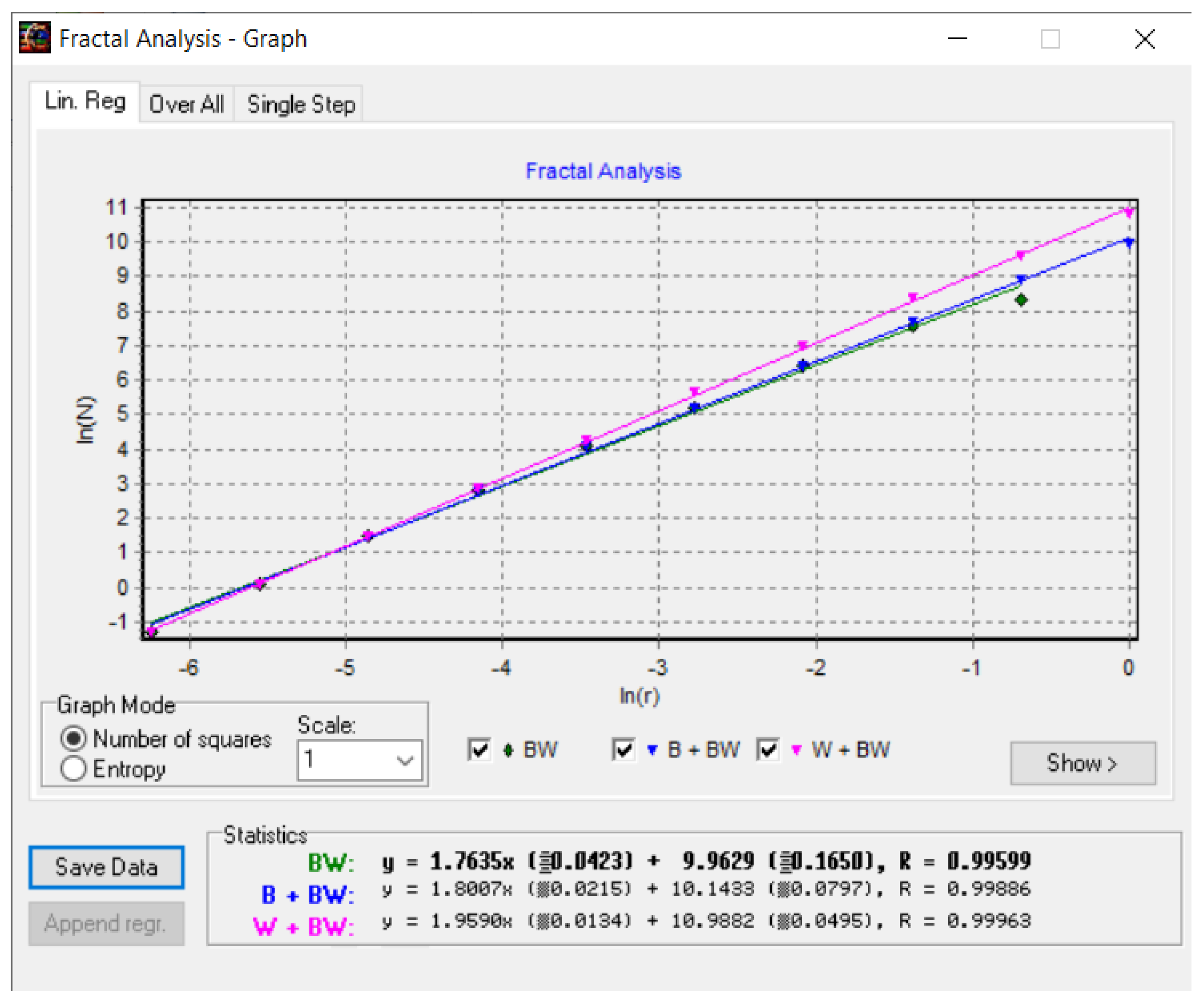Image resolution: width=1204 pixels, height=1008 pixels.
Task: Click the outlying green diamond data point
Action: [x=1021, y=300]
